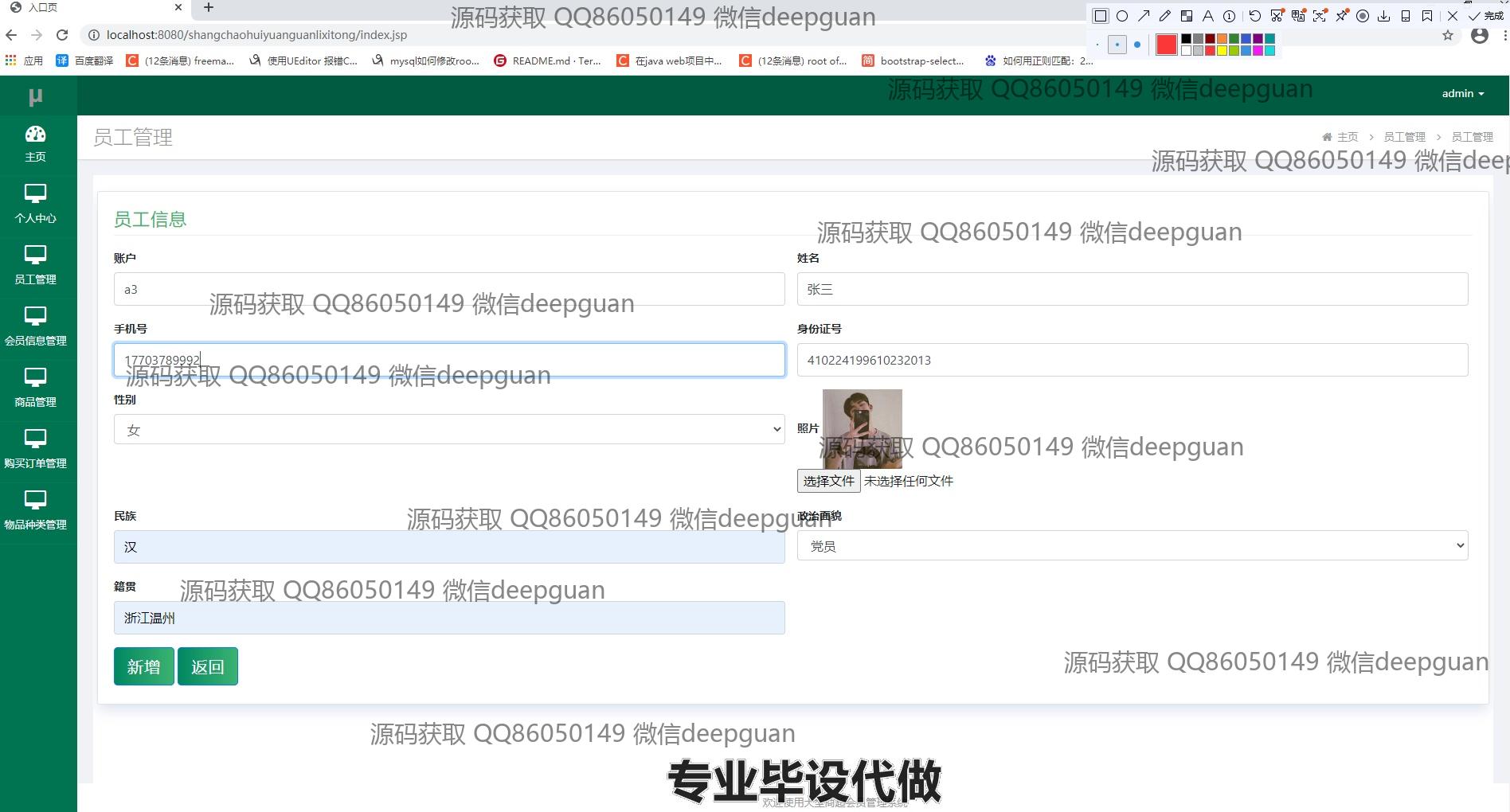Undo the last screenshot annotation
Screen dimensions: 1510x812
click(x=1255, y=16)
